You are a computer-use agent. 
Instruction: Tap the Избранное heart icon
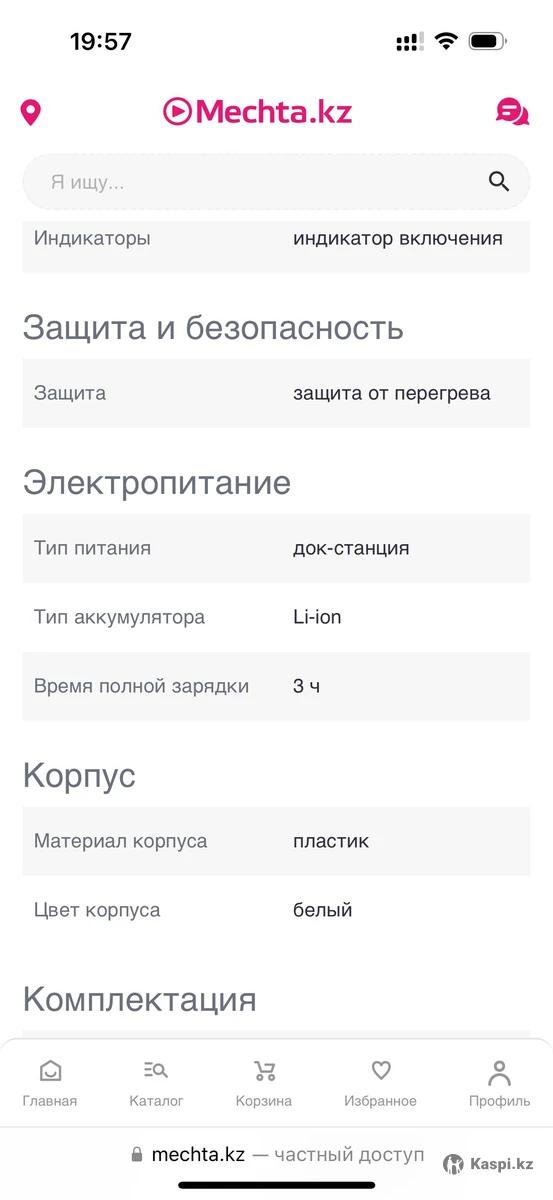(381, 1071)
